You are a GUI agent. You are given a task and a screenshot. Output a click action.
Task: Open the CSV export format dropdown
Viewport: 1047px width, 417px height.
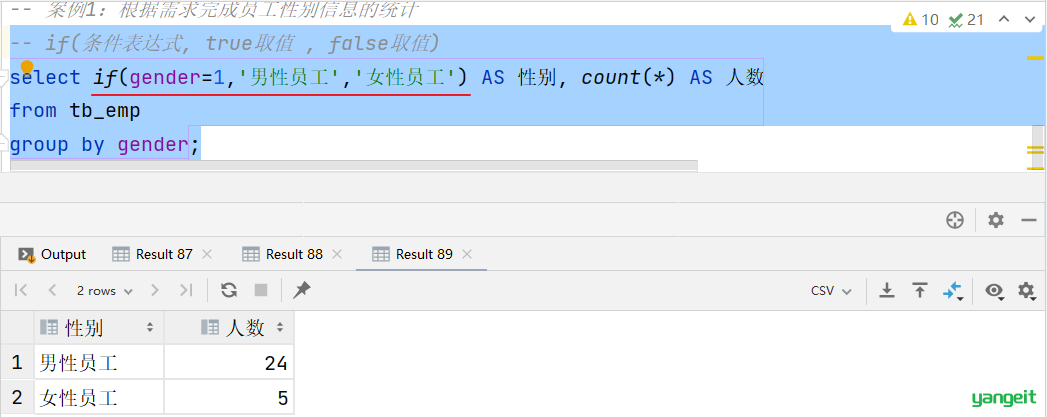[x=831, y=291]
